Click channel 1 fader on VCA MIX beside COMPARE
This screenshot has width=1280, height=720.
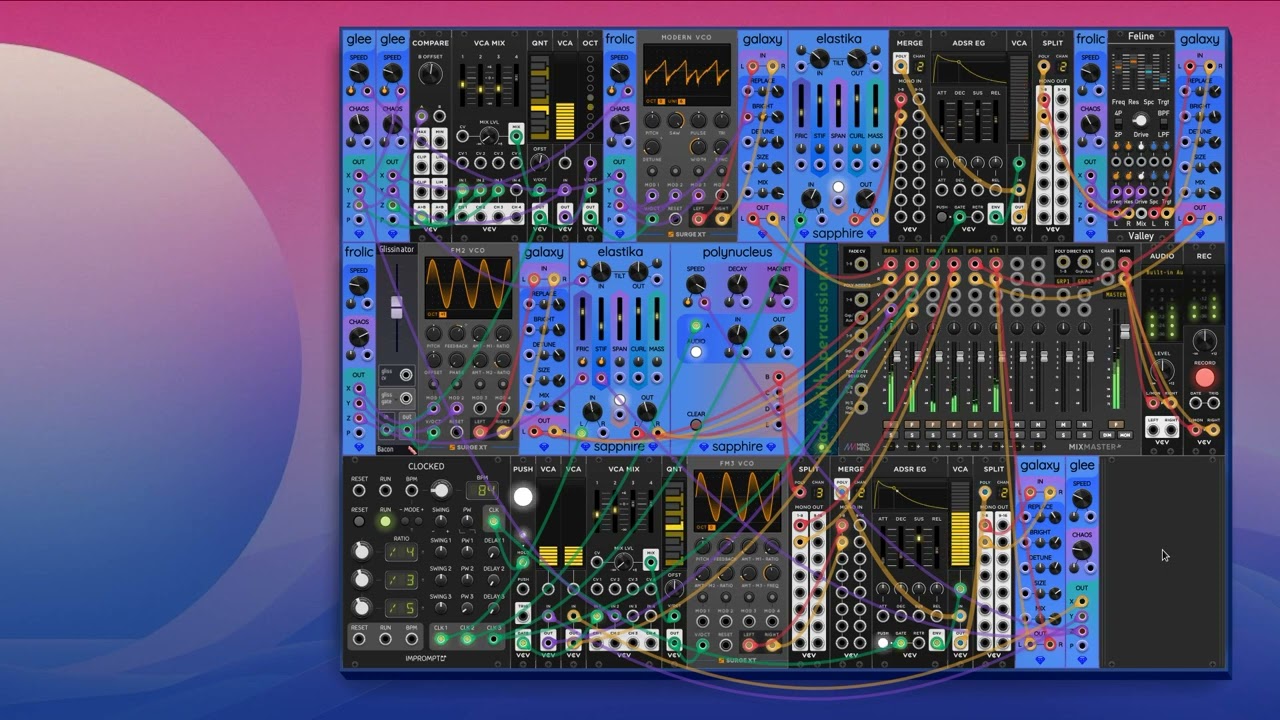click(462, 85)
